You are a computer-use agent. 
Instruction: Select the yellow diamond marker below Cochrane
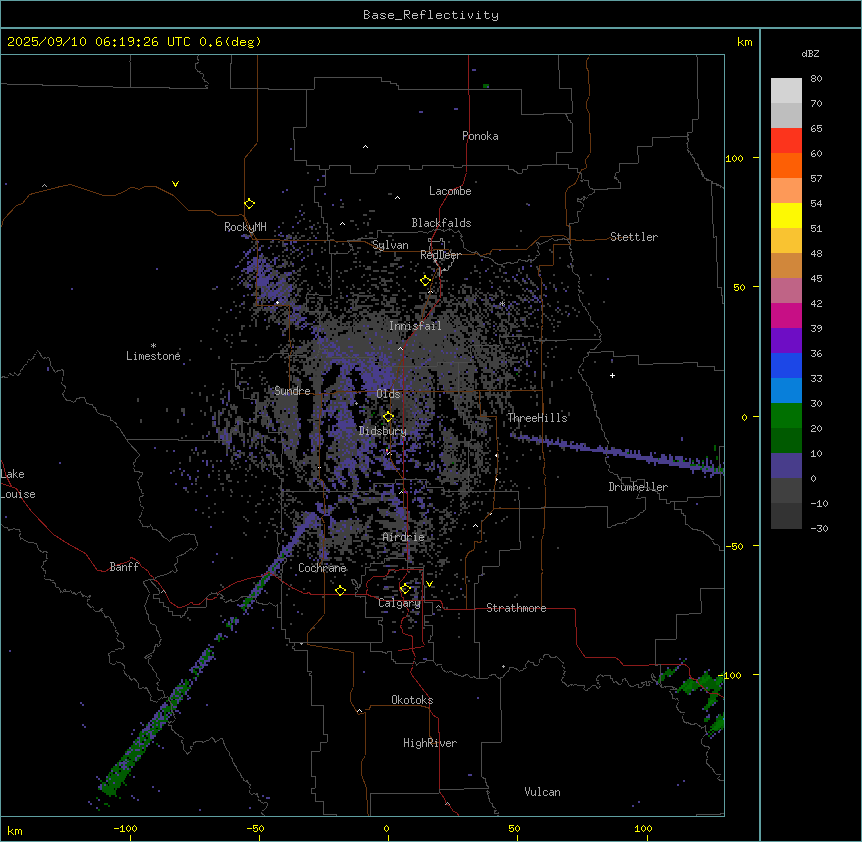pos(340,590)
